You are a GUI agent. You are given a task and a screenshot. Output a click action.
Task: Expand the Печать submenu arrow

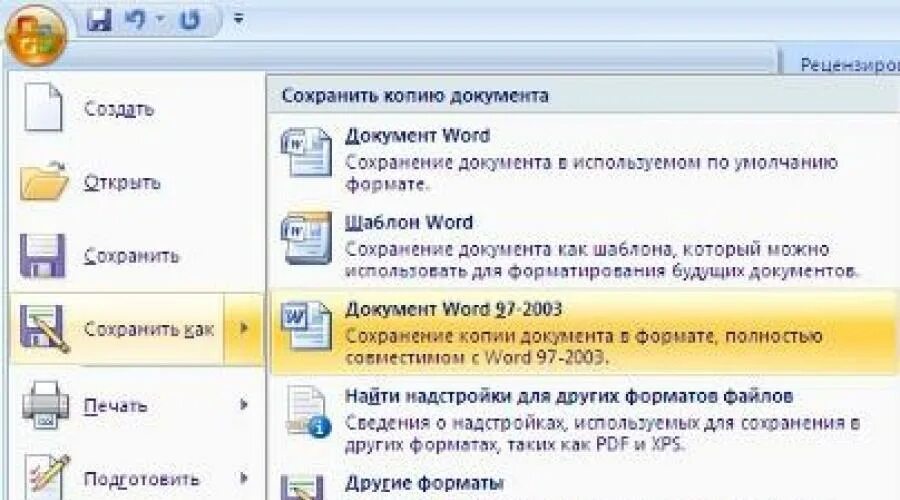click(x=244, y=405)
